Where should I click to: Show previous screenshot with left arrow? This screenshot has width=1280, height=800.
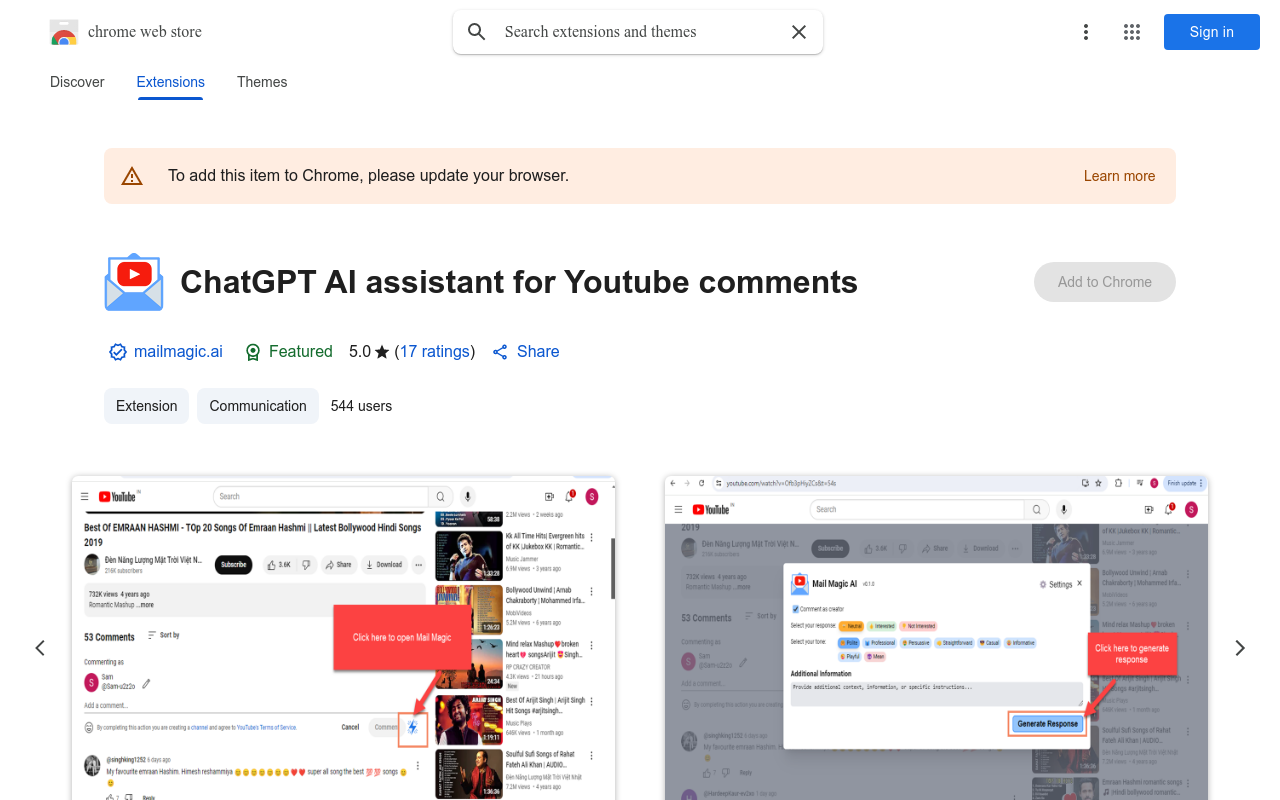(x=40, y=648)
